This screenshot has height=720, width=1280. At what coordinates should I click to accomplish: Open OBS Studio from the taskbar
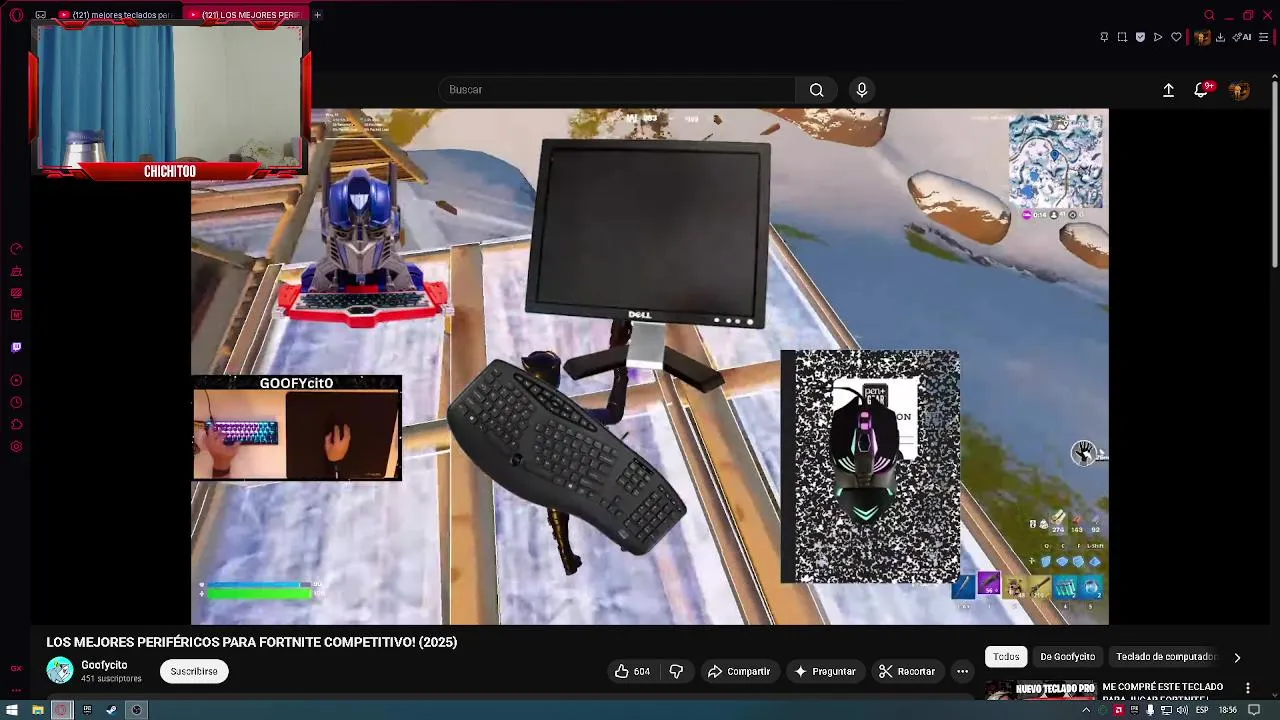(136, 710)
